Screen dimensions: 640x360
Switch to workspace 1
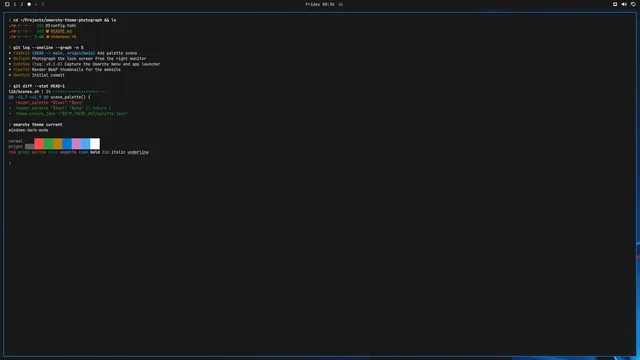(x=15, y=4)
